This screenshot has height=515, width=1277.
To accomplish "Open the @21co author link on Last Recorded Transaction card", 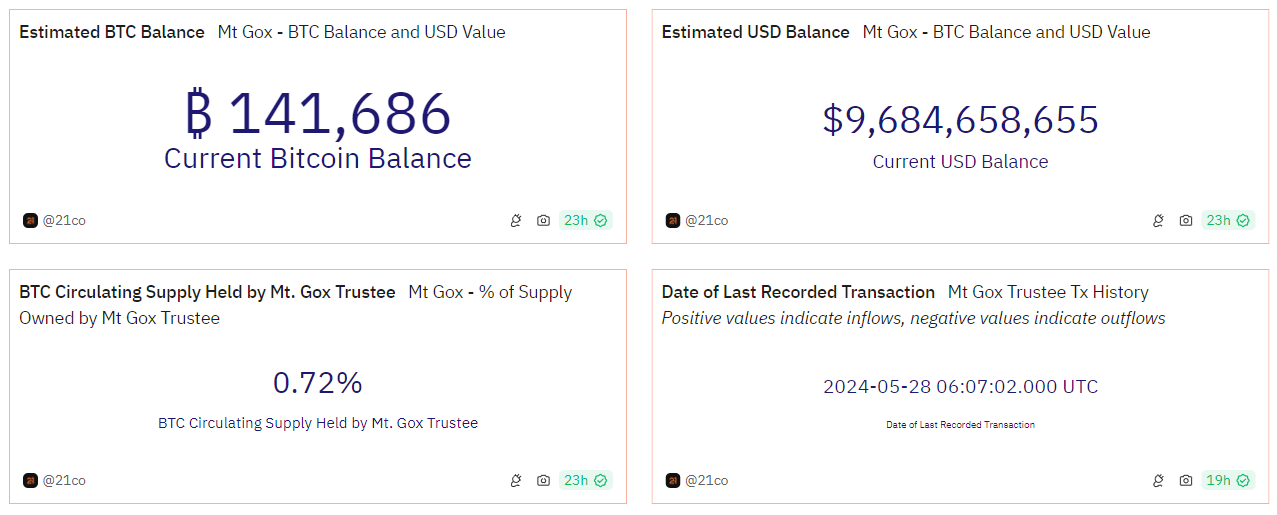I will [706, 480].
